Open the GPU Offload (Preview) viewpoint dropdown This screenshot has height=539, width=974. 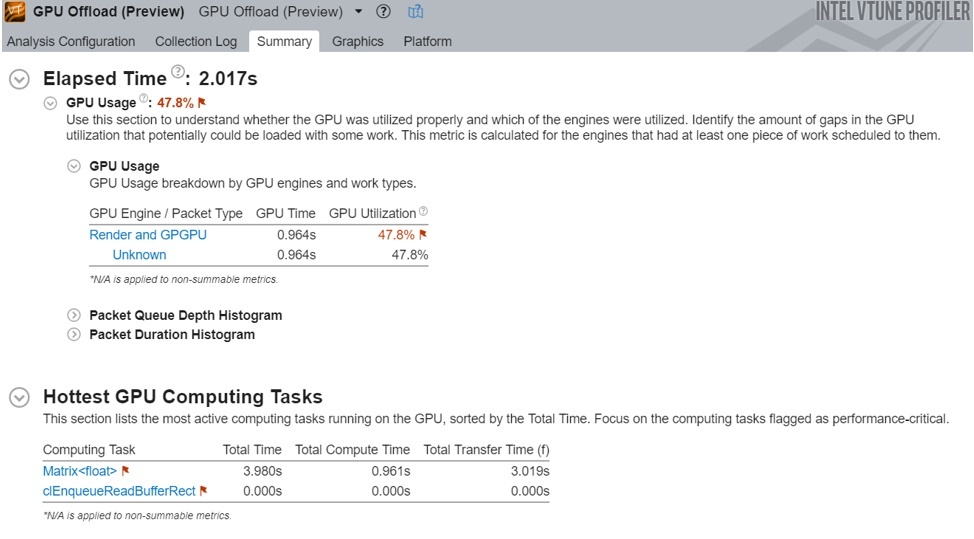tap(358, 12)
